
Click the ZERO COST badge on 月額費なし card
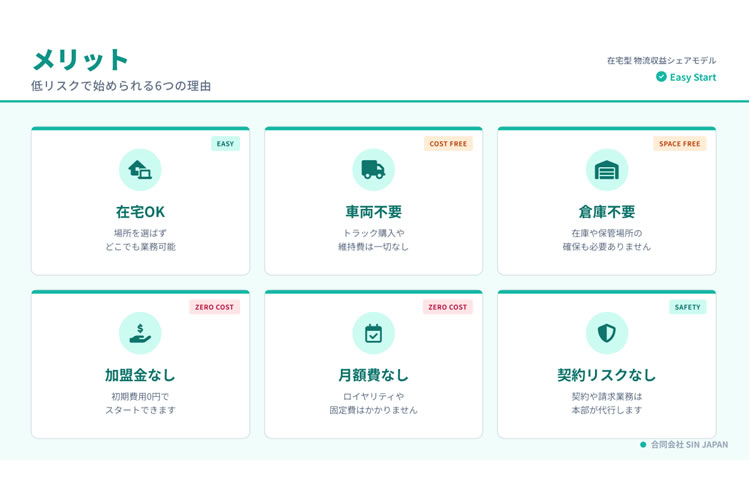click(x=448, y=307)
